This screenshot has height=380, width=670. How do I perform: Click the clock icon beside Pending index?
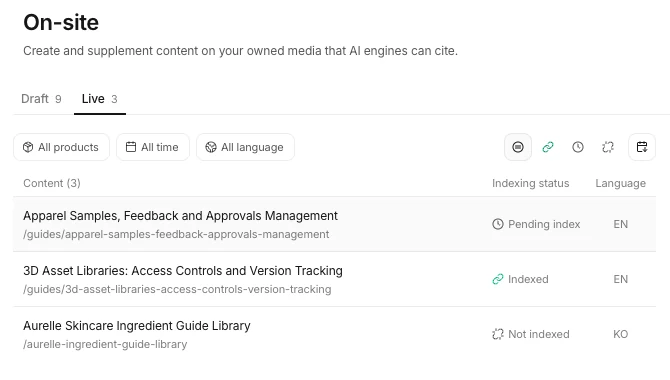[x=498, y=224]
